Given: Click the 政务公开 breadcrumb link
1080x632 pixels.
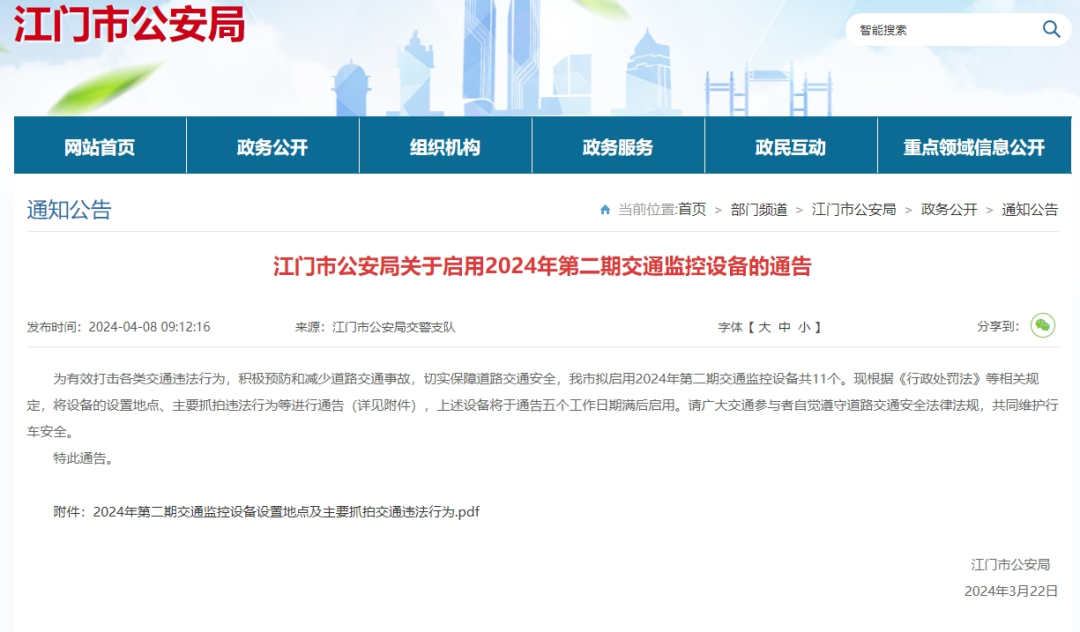Looking at the screenshot, I should [x=949, y=210].
